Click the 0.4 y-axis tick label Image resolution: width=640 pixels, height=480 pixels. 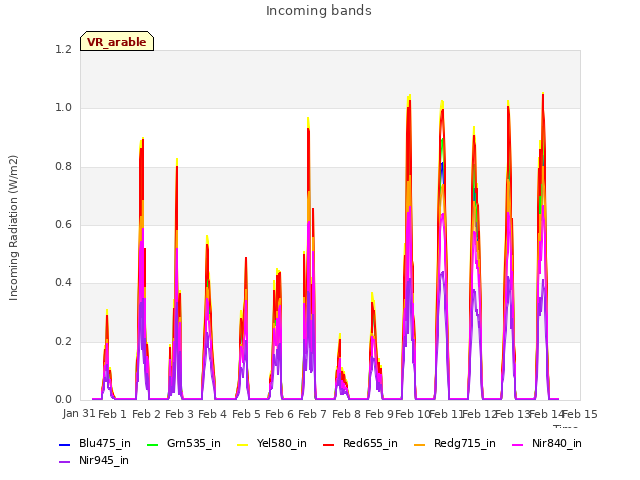[63, 282]
